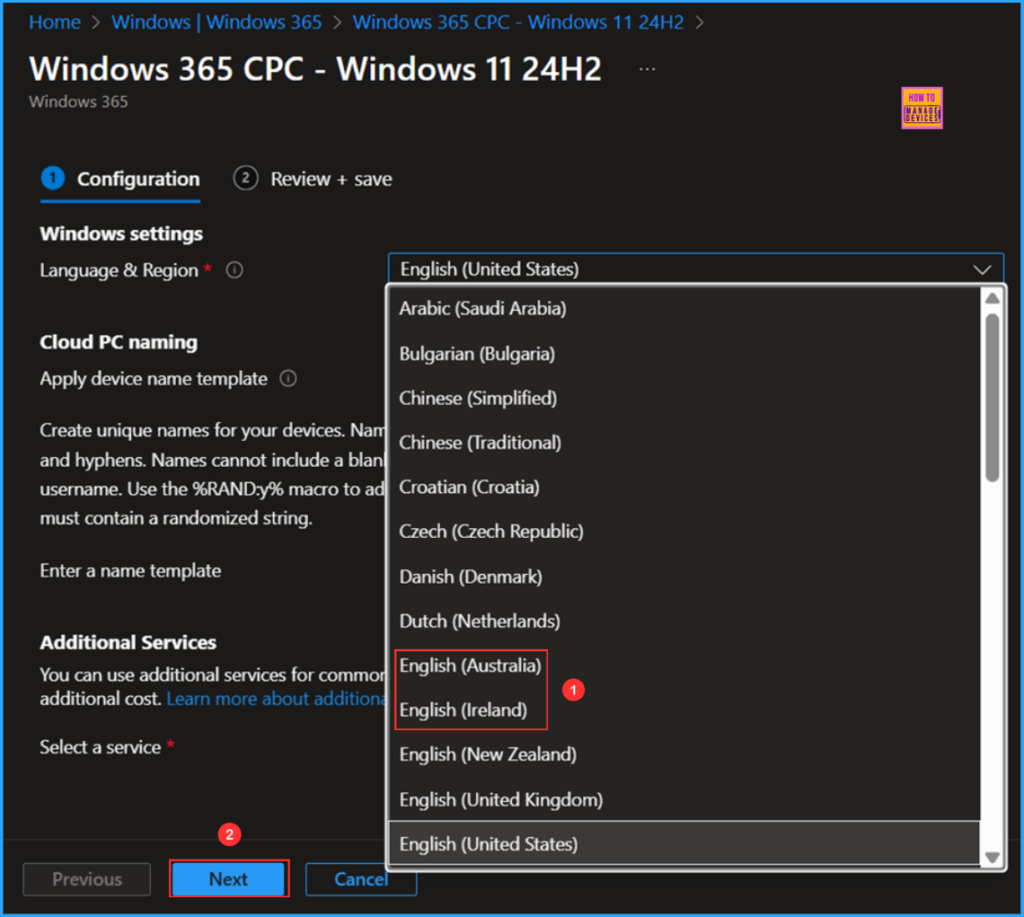This screenshot has height=917, width=1024.
Task: Click the Additional Services heading
Action: 128,642
